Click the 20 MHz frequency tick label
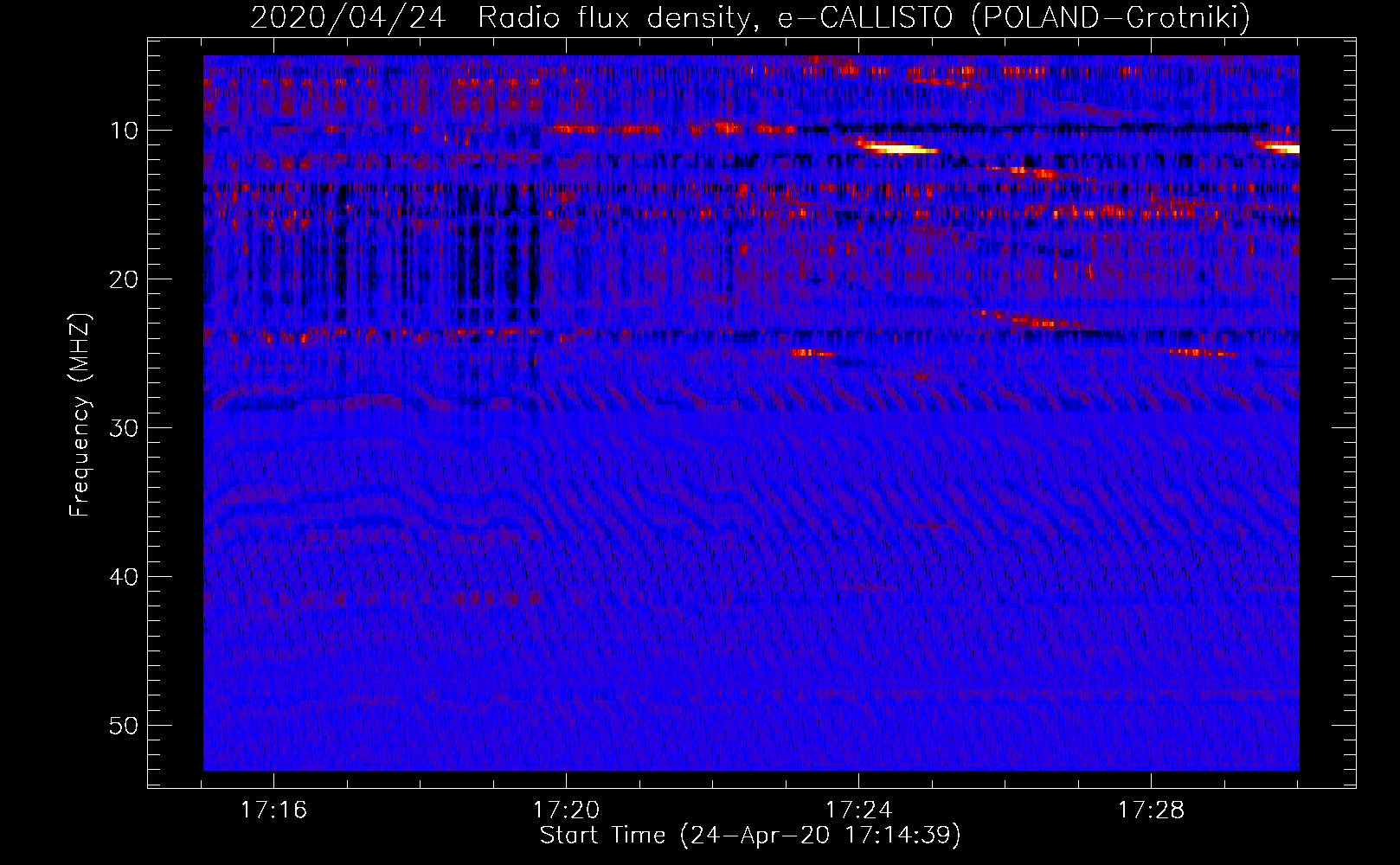Screen dimensions: 1400x865 pos(124,279)
